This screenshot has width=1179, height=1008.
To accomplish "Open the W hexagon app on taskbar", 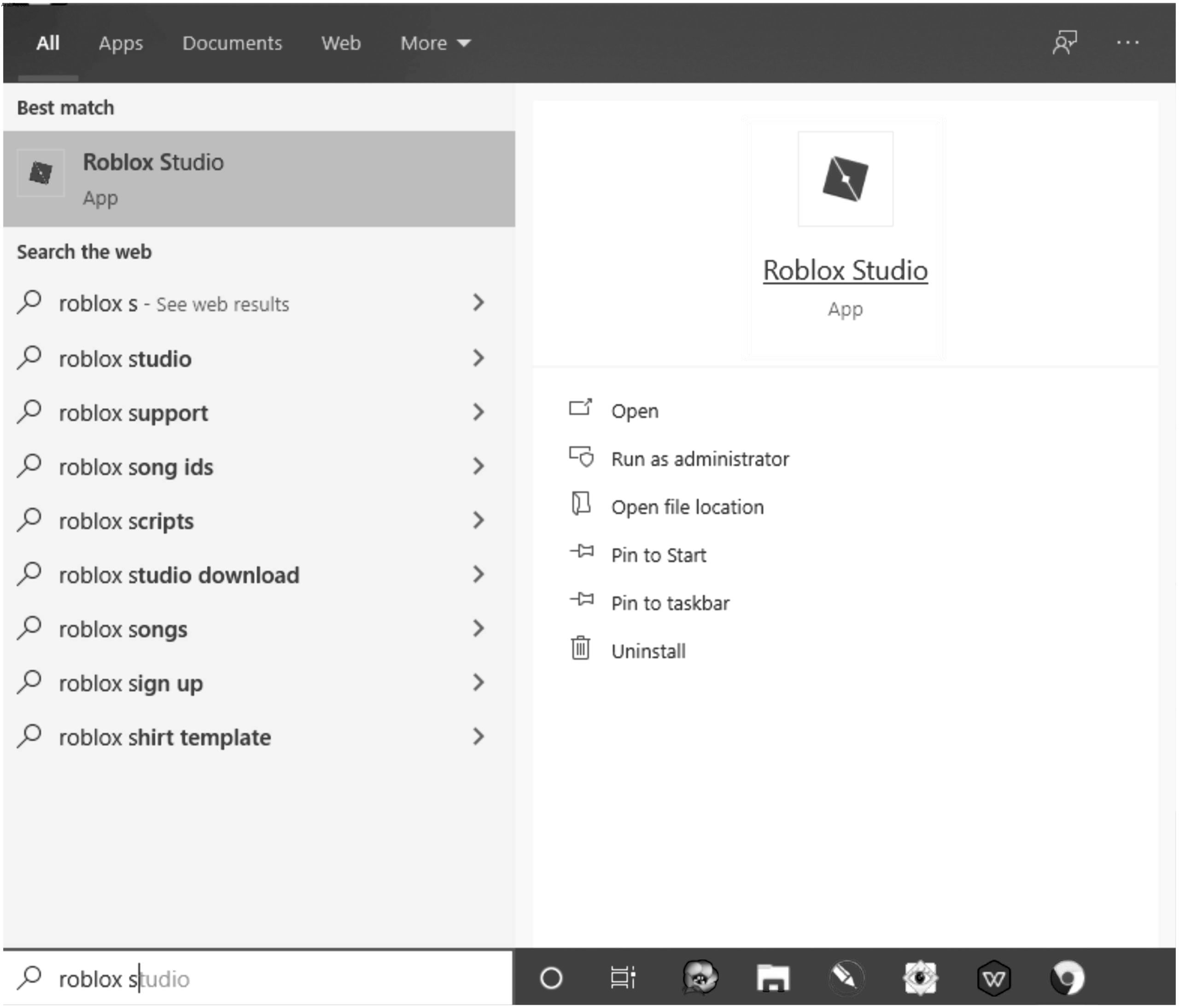I will [x=993, y=979].
